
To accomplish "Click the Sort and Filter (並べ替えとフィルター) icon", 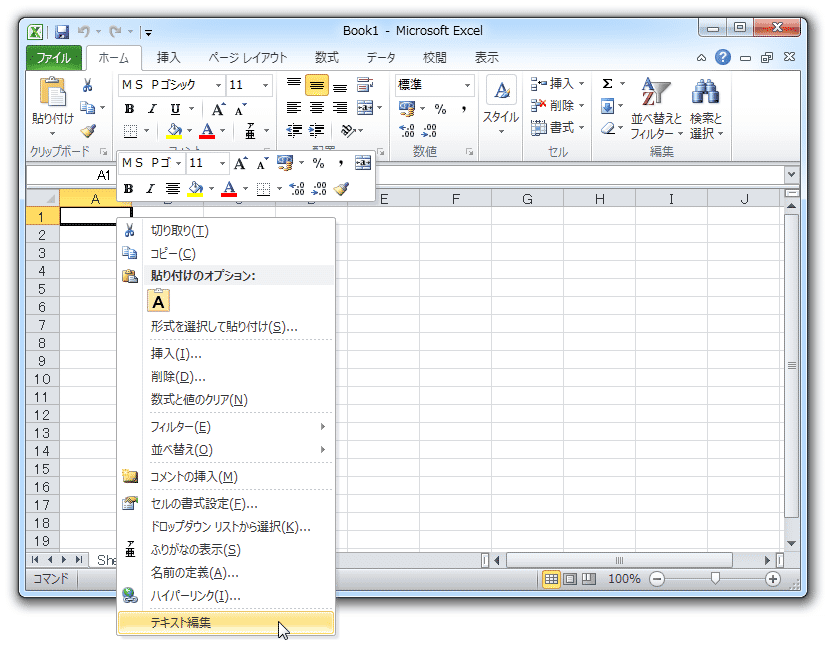I will pyautogui.click(x=655, y=92).
